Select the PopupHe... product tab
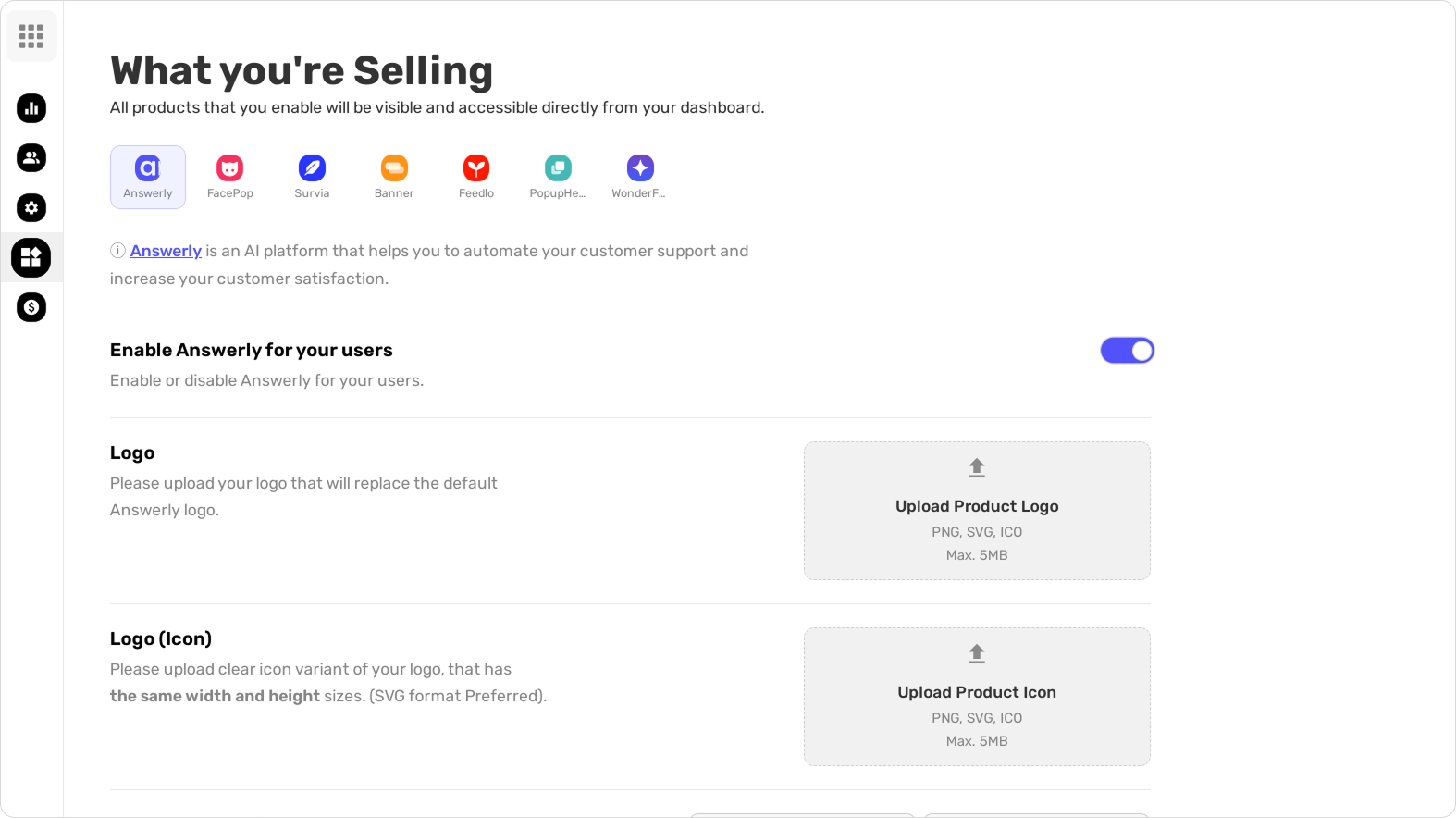 558,177
